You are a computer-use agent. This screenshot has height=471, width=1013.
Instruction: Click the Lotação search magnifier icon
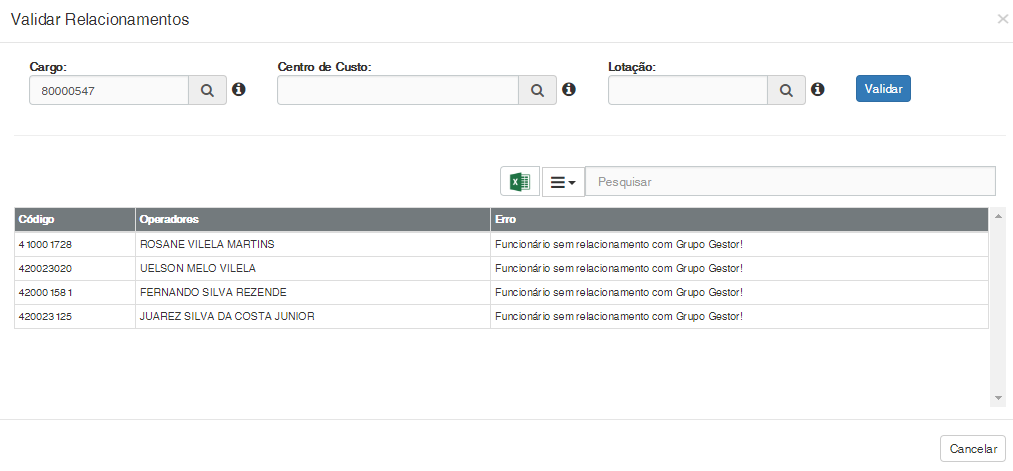point(786,90)
